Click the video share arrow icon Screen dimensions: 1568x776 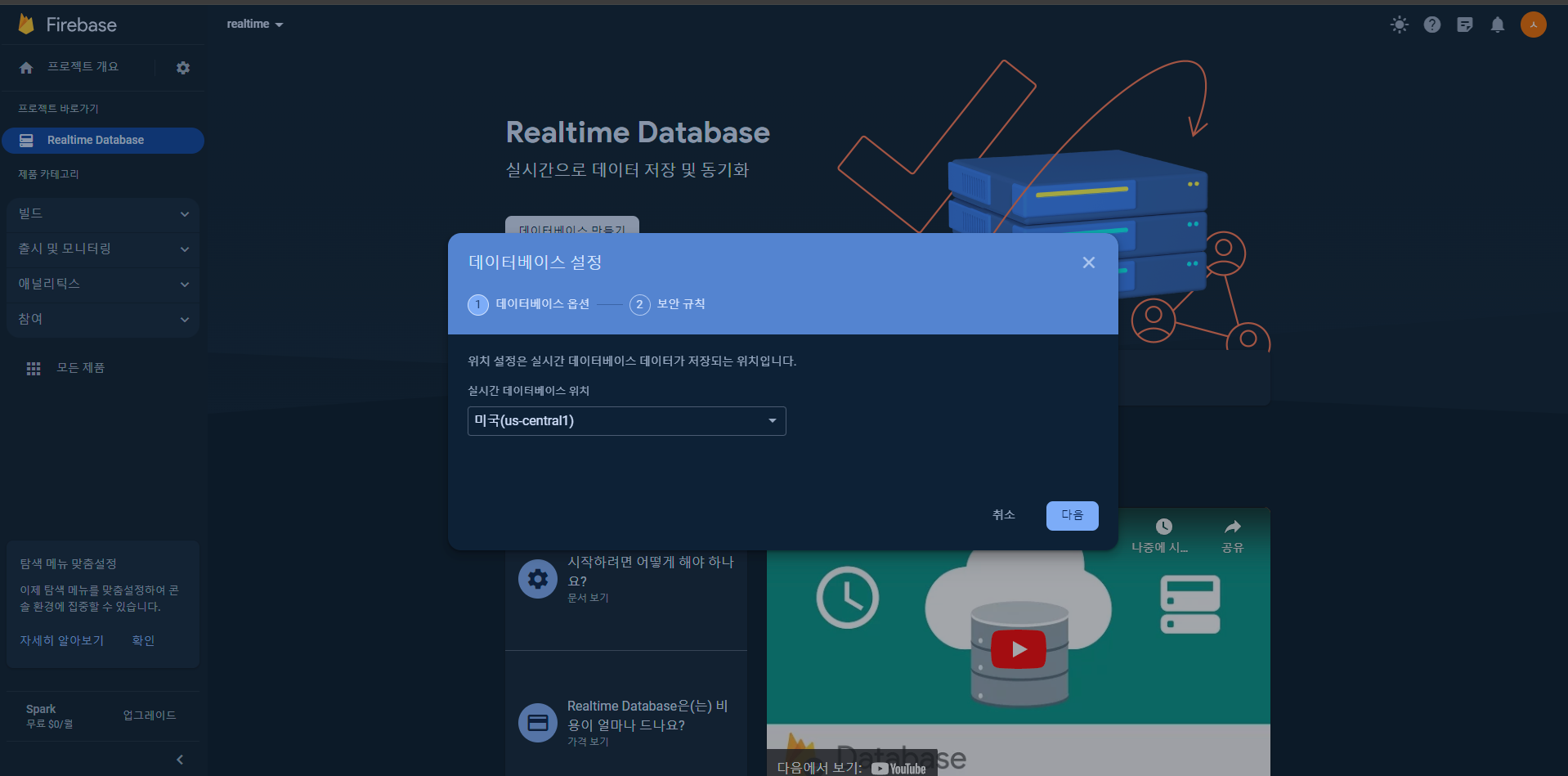[1233, 527]
